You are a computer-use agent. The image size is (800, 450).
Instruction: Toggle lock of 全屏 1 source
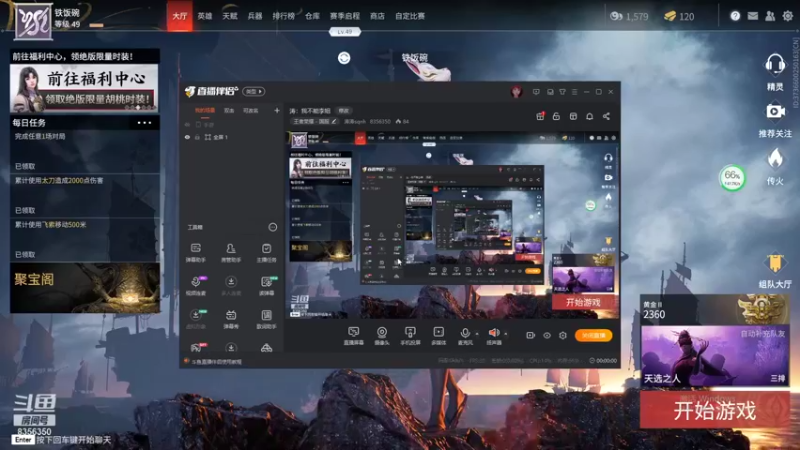click(197, 137)
